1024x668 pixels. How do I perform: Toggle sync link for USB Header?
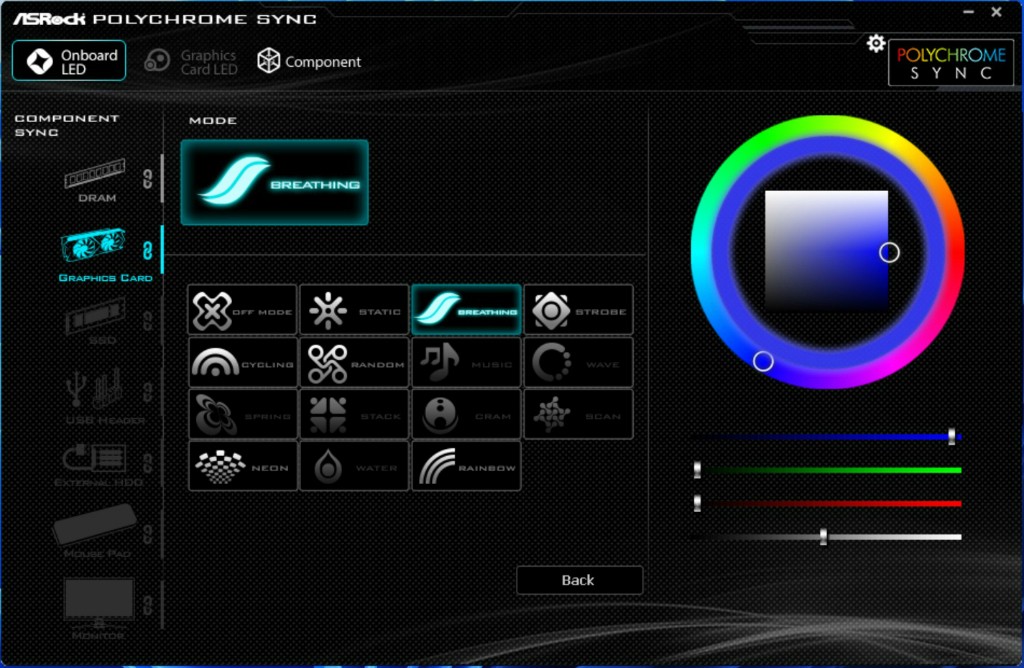148,392
